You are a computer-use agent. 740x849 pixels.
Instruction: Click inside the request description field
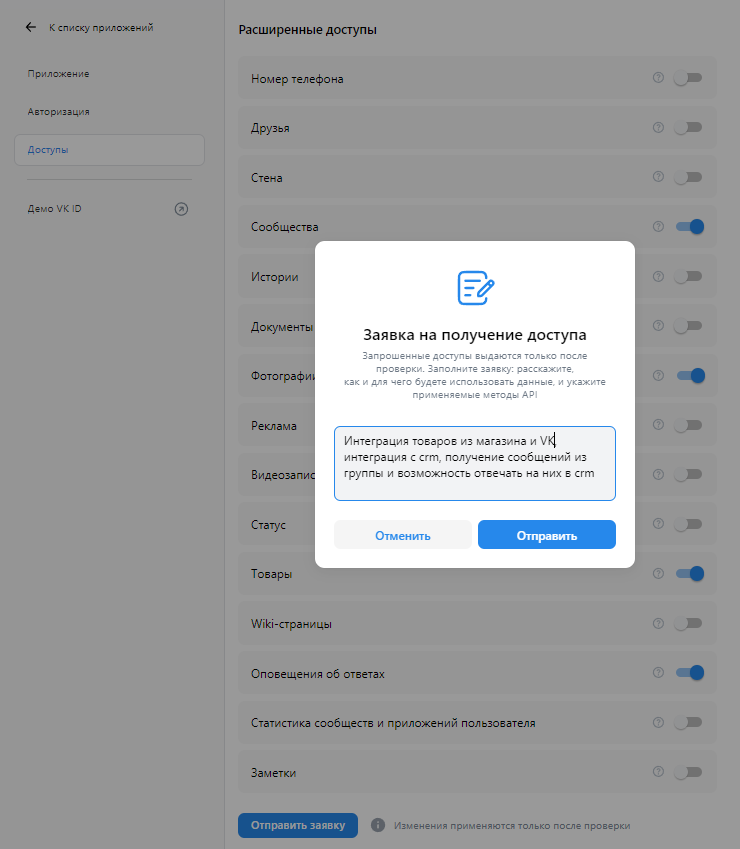click(x=474, y=463)
